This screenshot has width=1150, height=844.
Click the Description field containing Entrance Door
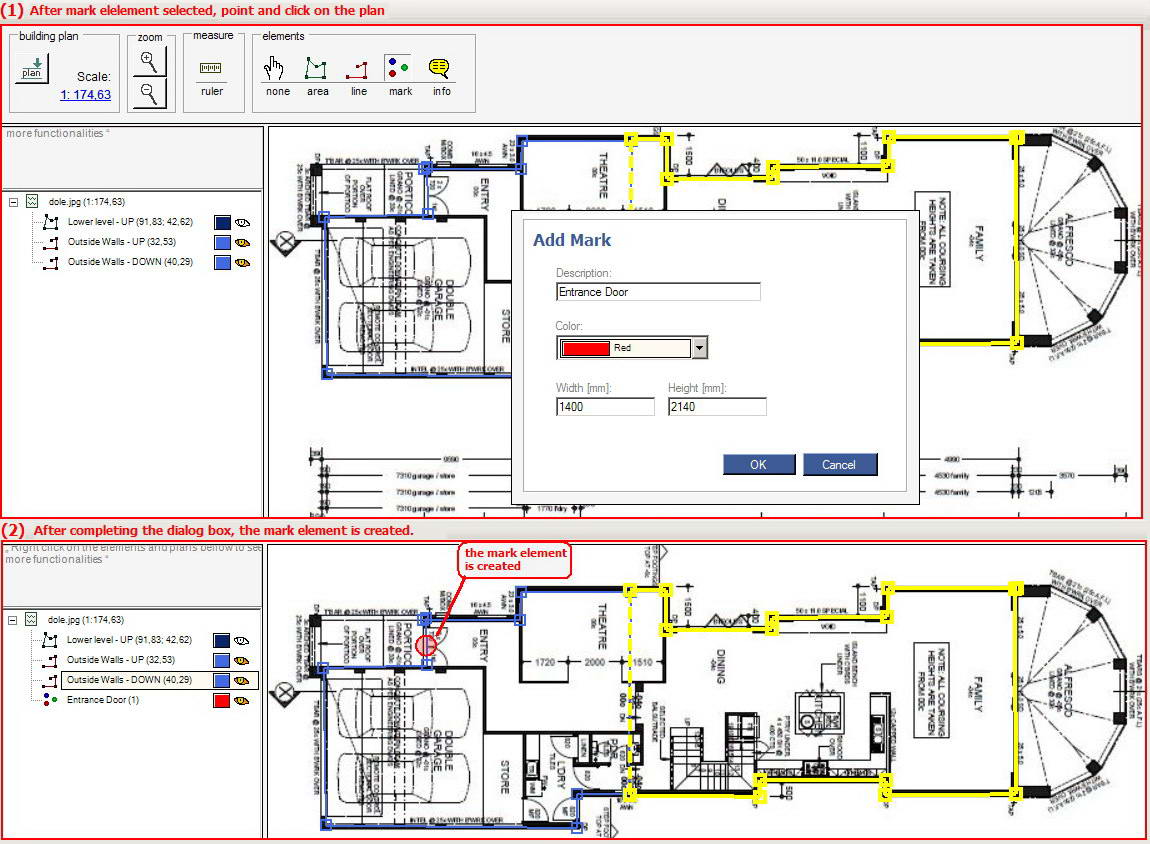point(658,292)
